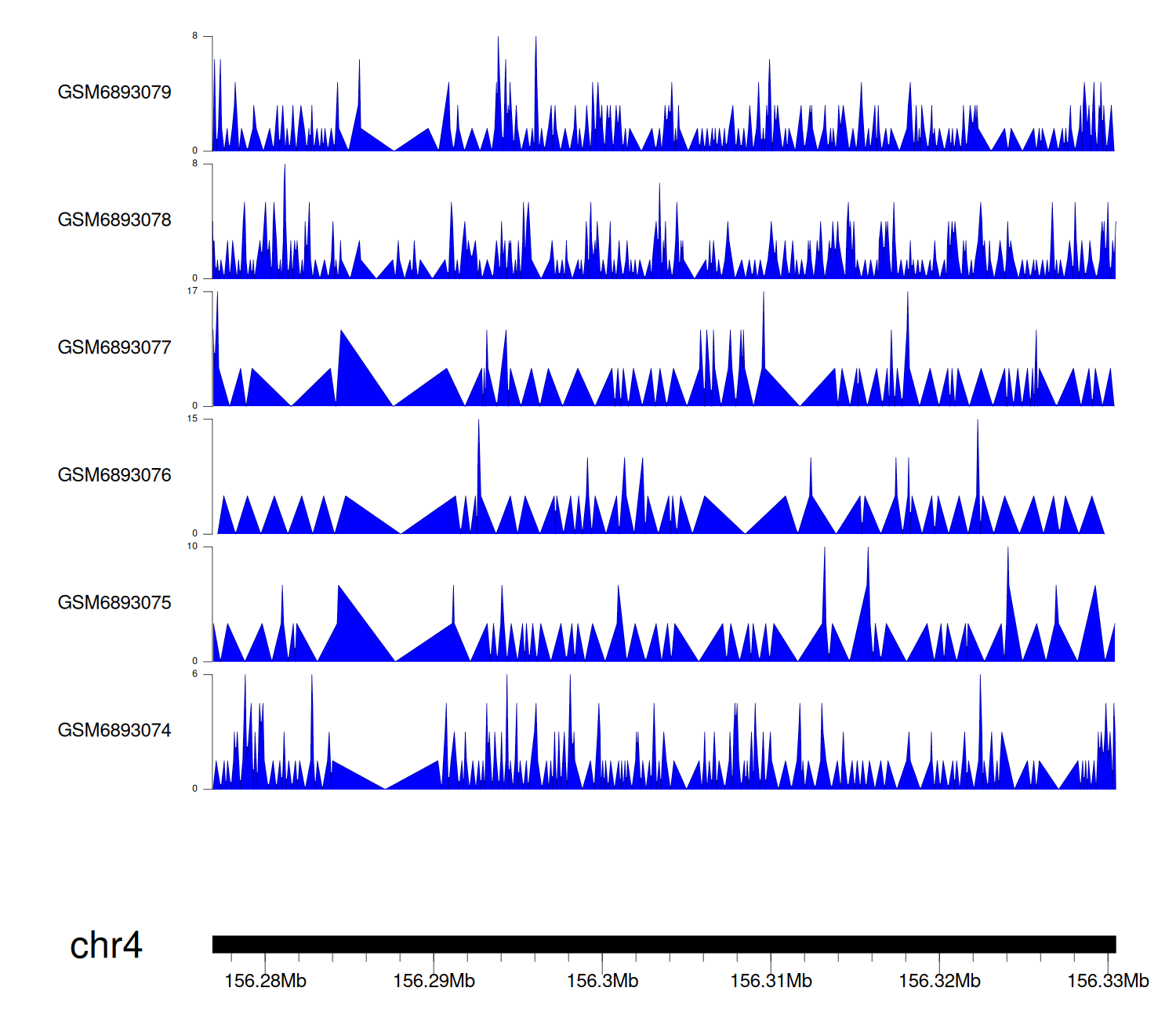Select the 156.29Mb coordinate label
This screenshot has height=1035, width=1176.
point(434,981)
